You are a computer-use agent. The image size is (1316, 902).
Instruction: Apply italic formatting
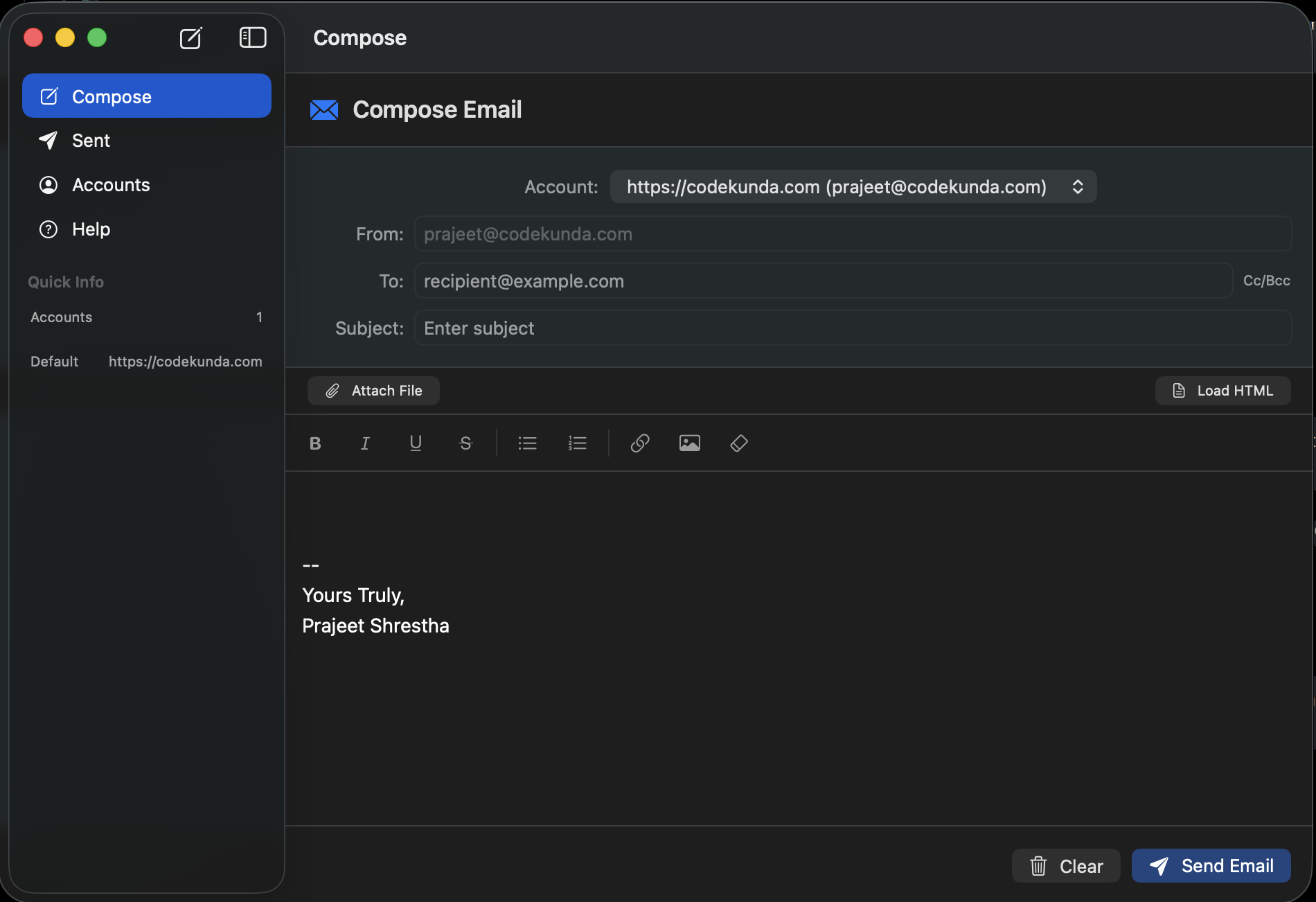coord(365,443)
